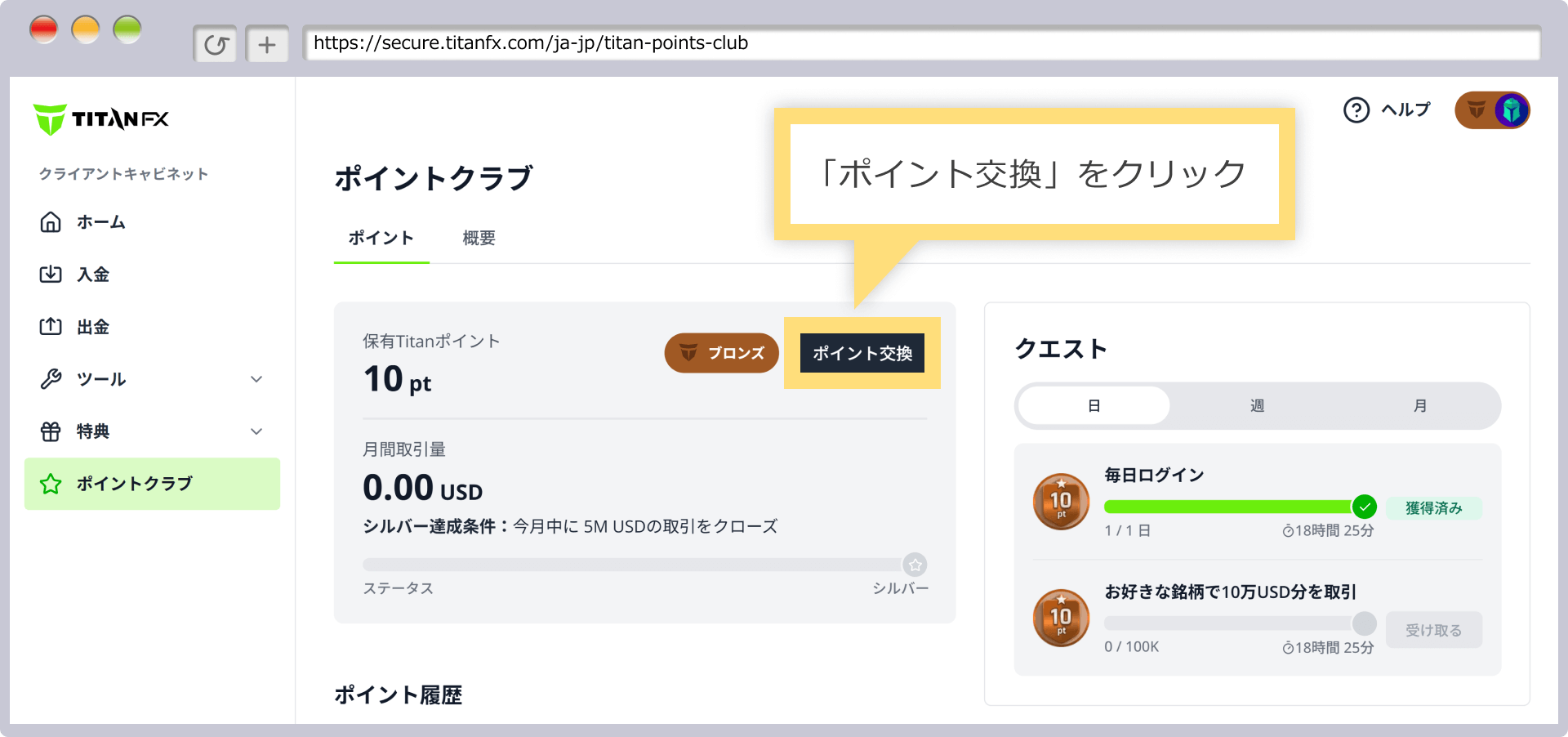Select the 月 period option
The image size is (1568, 737).
[x=1419, y=405]
